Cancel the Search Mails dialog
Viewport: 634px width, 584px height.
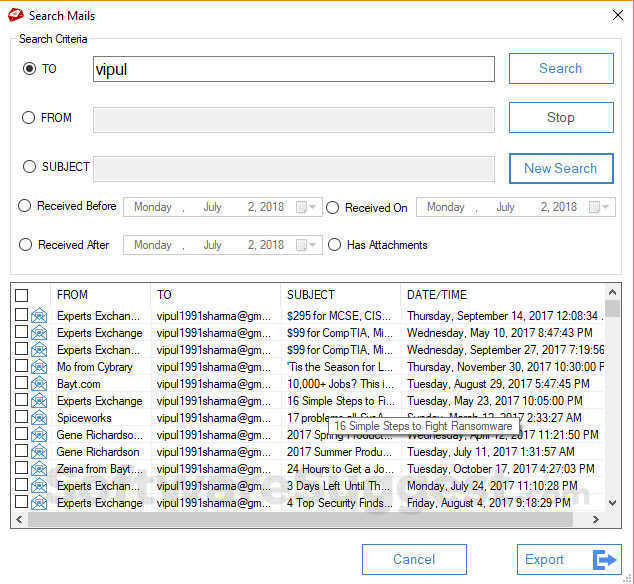coord(414,559)
